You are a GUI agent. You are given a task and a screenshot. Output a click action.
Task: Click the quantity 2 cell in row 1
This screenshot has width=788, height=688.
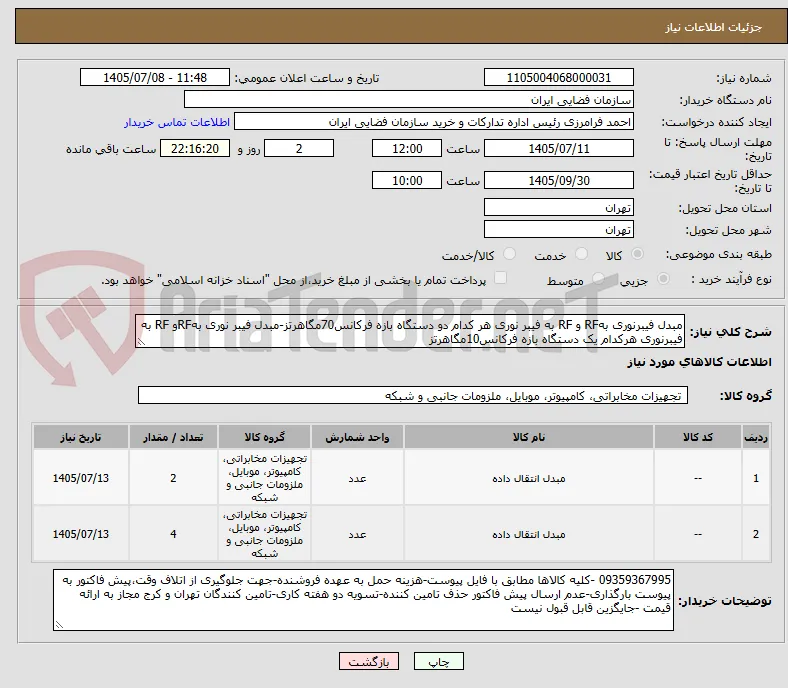173,478
